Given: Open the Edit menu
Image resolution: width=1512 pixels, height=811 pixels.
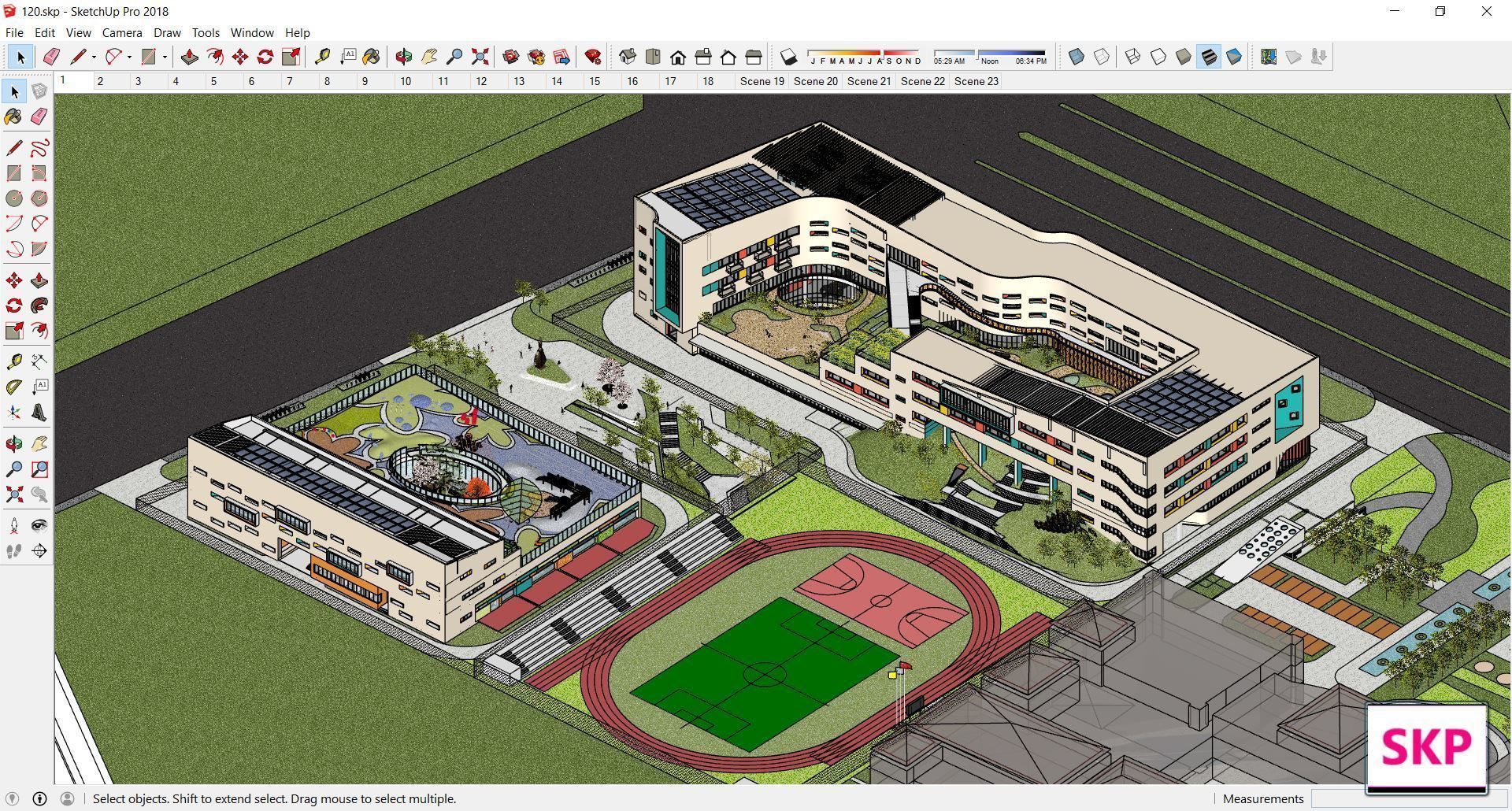Looking at the screenshot, I should coord(45,33).
